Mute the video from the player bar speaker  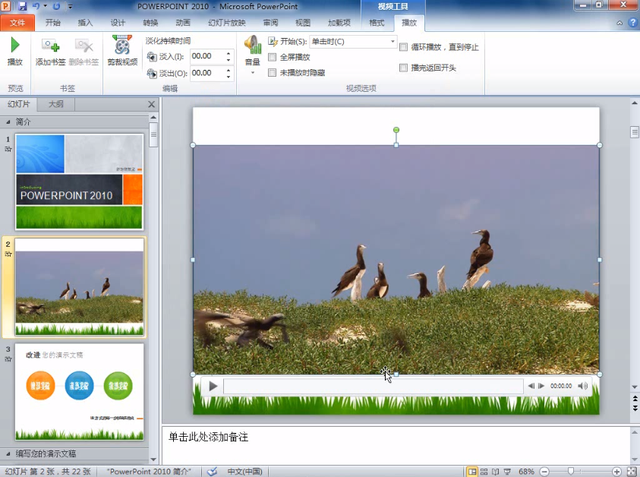coord(587,385)
